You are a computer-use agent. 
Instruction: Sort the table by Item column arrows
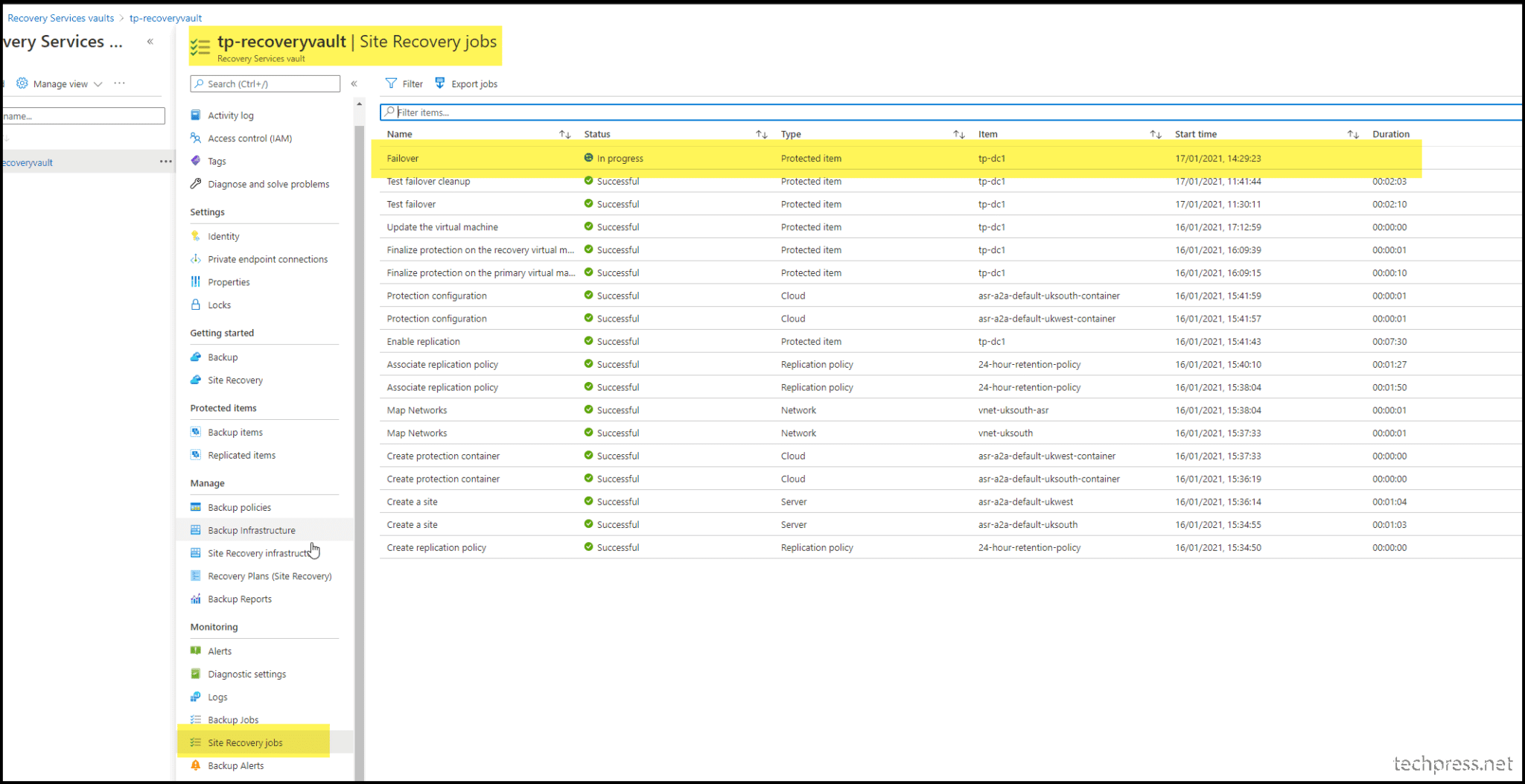1156,134
